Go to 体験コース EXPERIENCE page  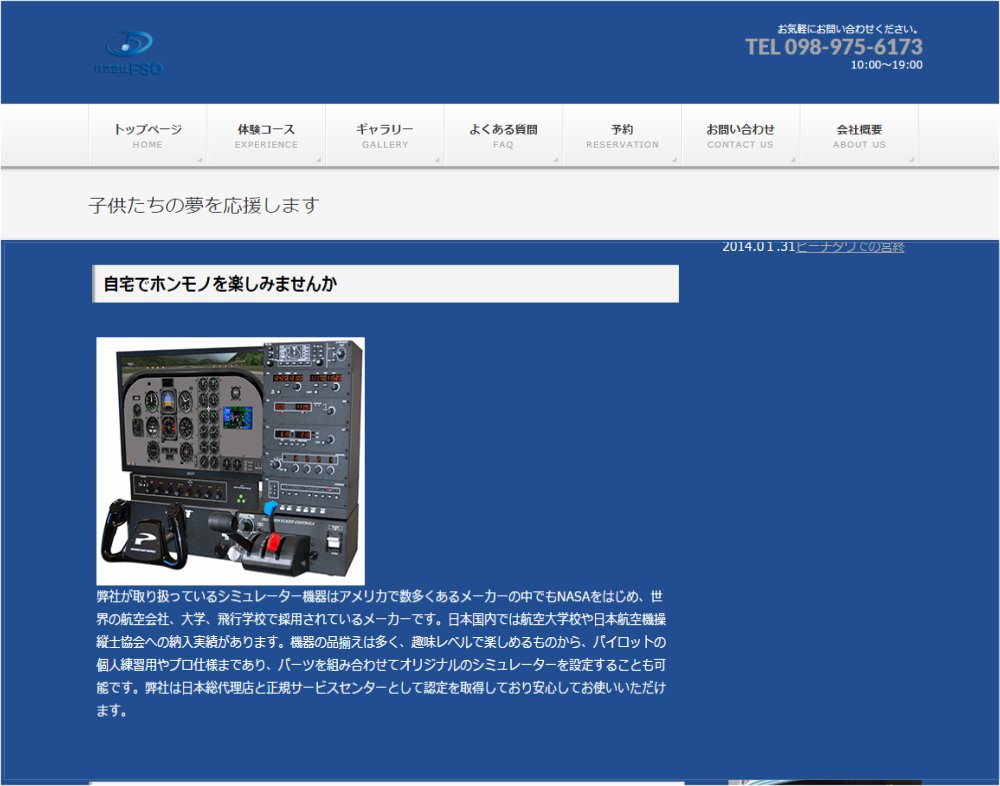click(266, 135)
